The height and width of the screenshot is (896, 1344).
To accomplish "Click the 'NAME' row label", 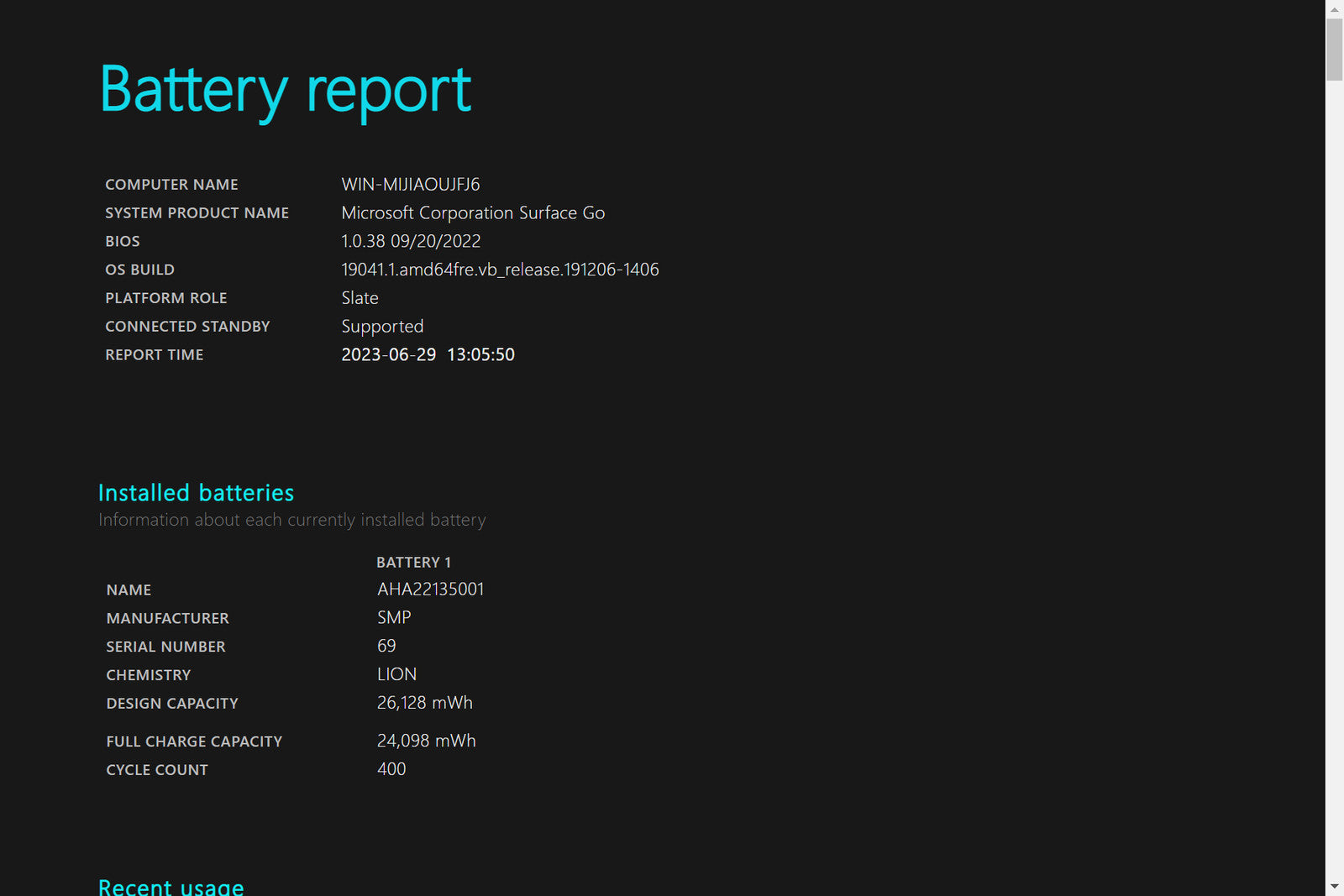I will click(x=129, y=590).
